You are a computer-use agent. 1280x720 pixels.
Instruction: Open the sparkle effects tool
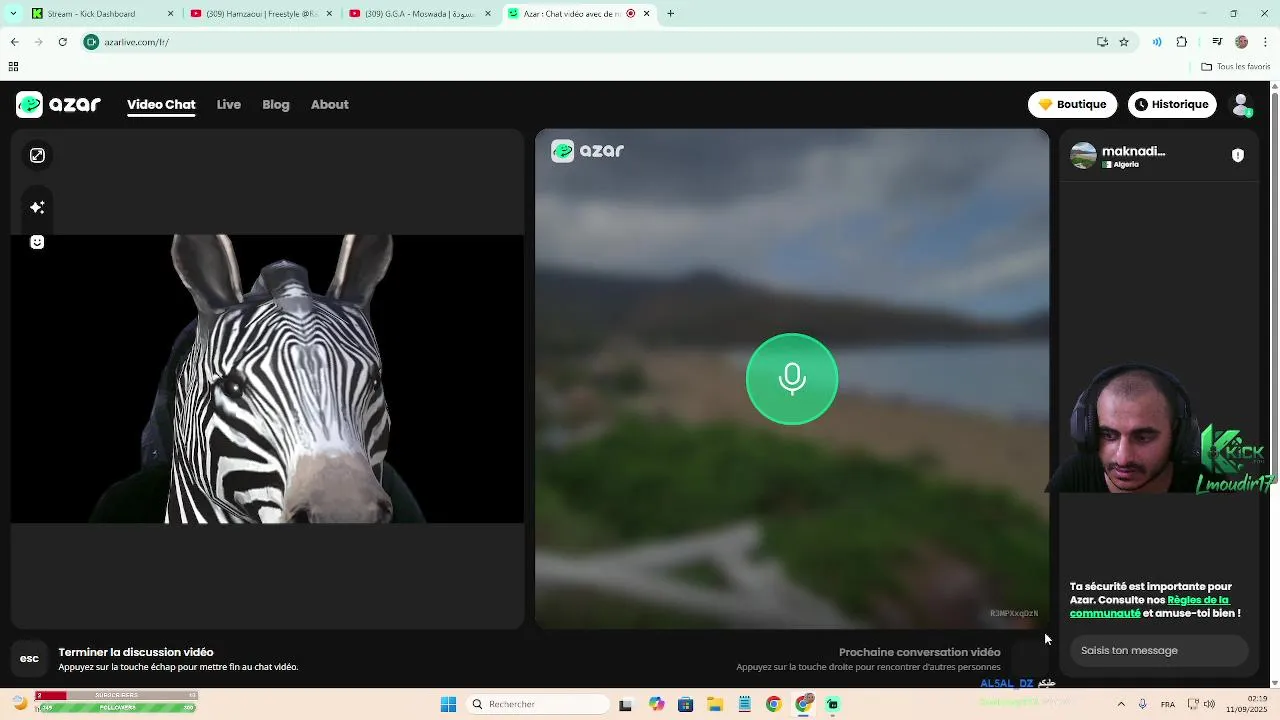point(37,207)
